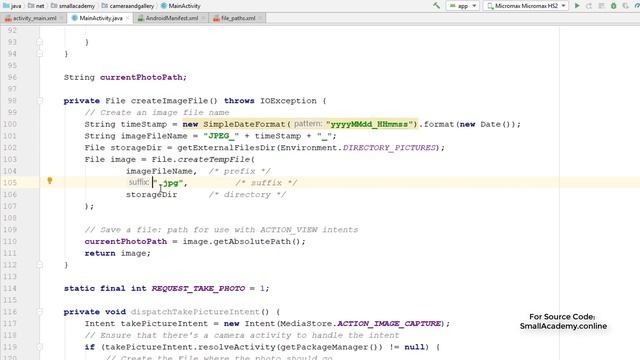This screenshot has width=640, height=360.
Task: Click the "yyyyMMdd_HHmmss" string literal
Action: point(371,124)
